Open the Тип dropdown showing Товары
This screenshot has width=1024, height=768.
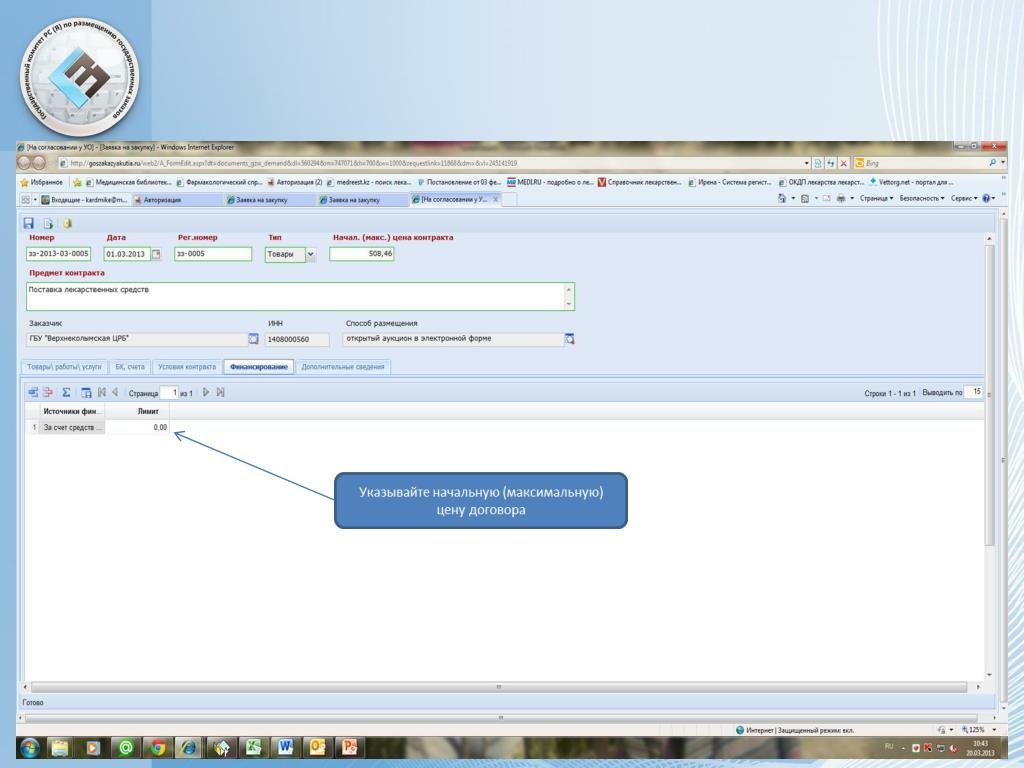pyautogui.click(x=311, y=254)
